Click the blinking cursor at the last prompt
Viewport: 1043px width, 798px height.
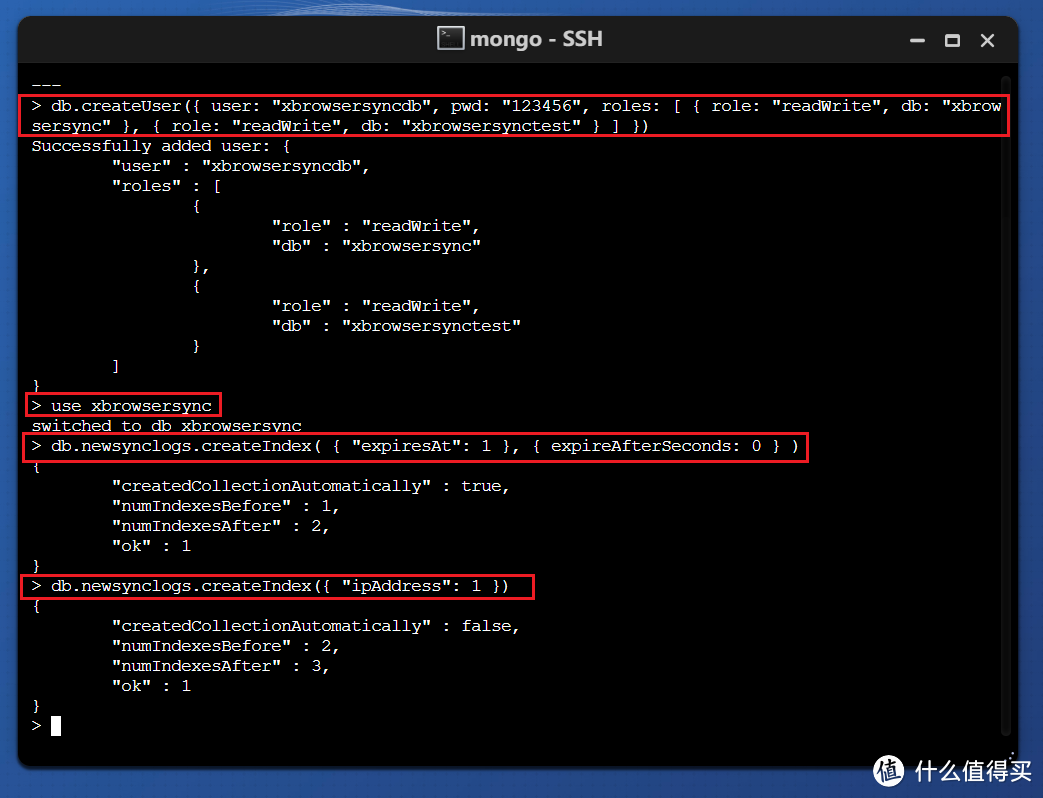click(56, 726)
